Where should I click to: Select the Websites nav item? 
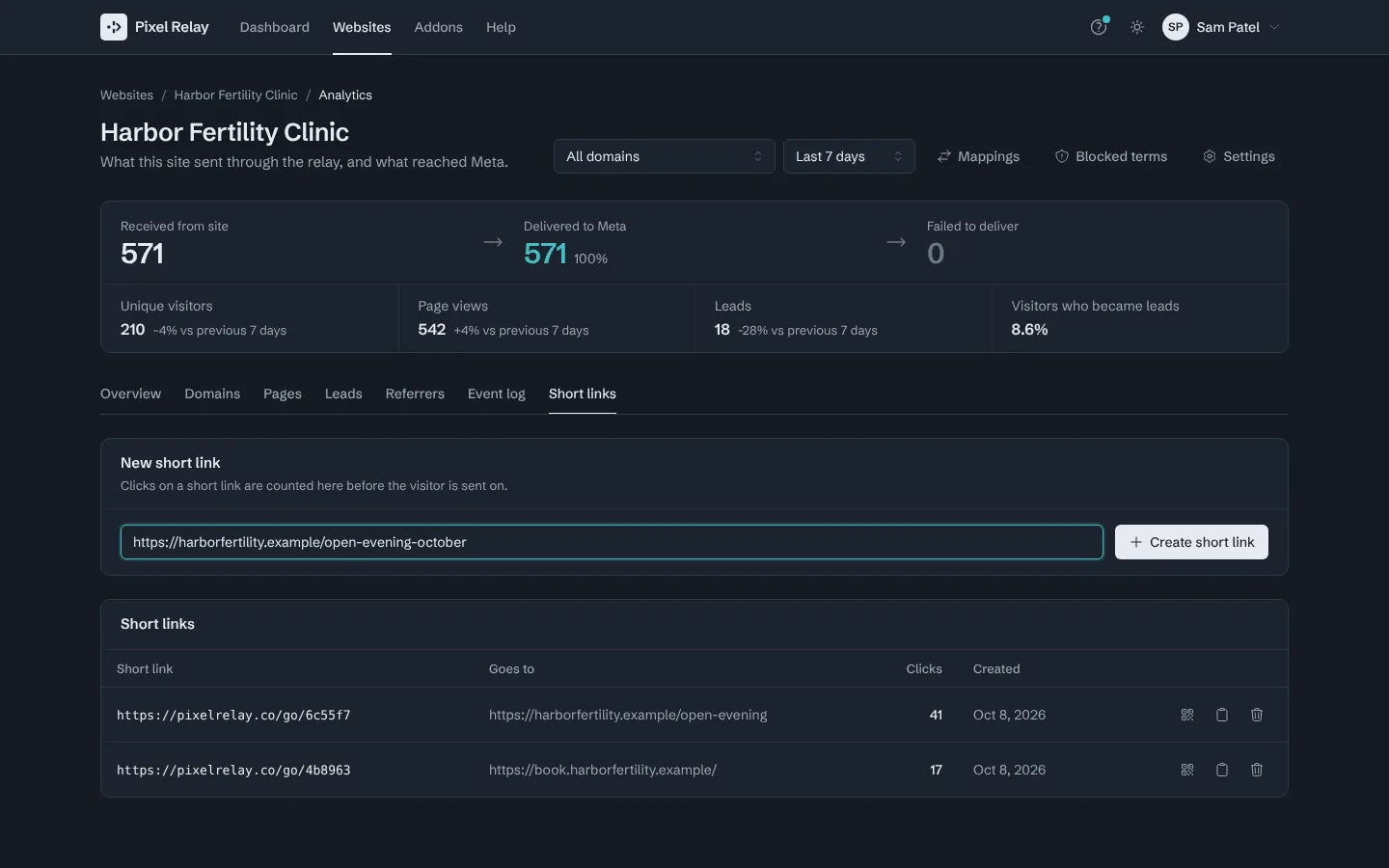[x=362, y=27]
